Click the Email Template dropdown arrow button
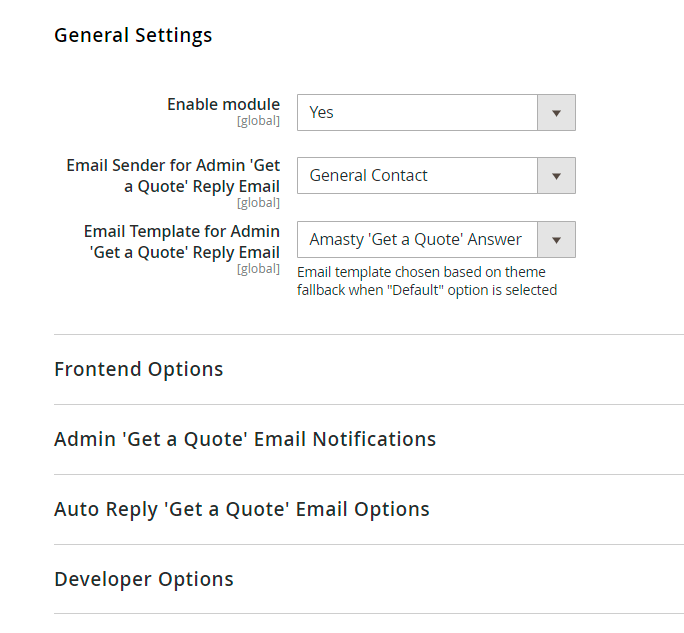Image resolution: width=684 pixels, height=633 pixels. pyautogui.click(x=557, y=240)
